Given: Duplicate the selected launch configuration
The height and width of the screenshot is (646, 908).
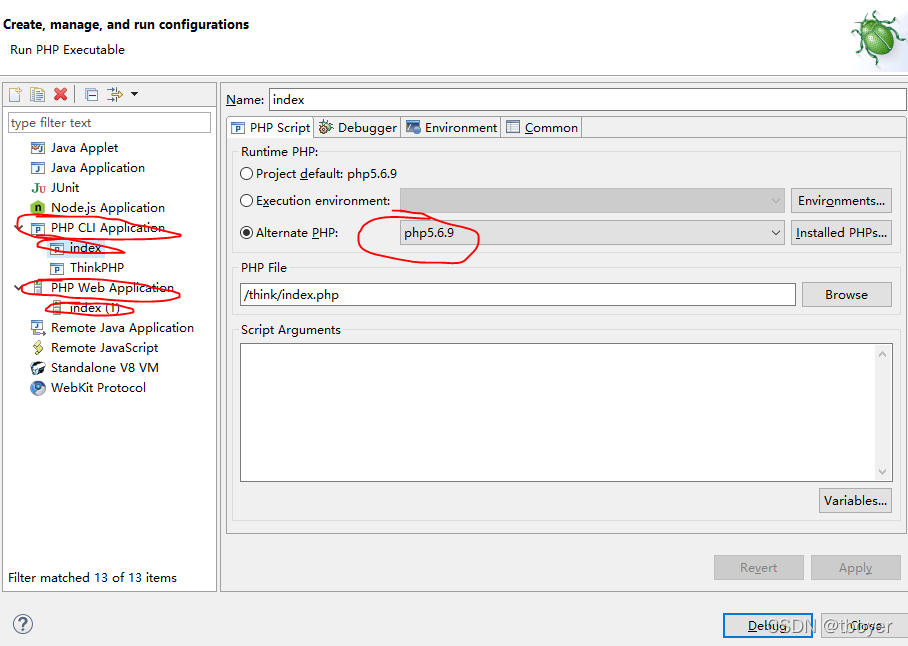Looking at the screenshot, I should pyautogui.click(x=38, y=94).
